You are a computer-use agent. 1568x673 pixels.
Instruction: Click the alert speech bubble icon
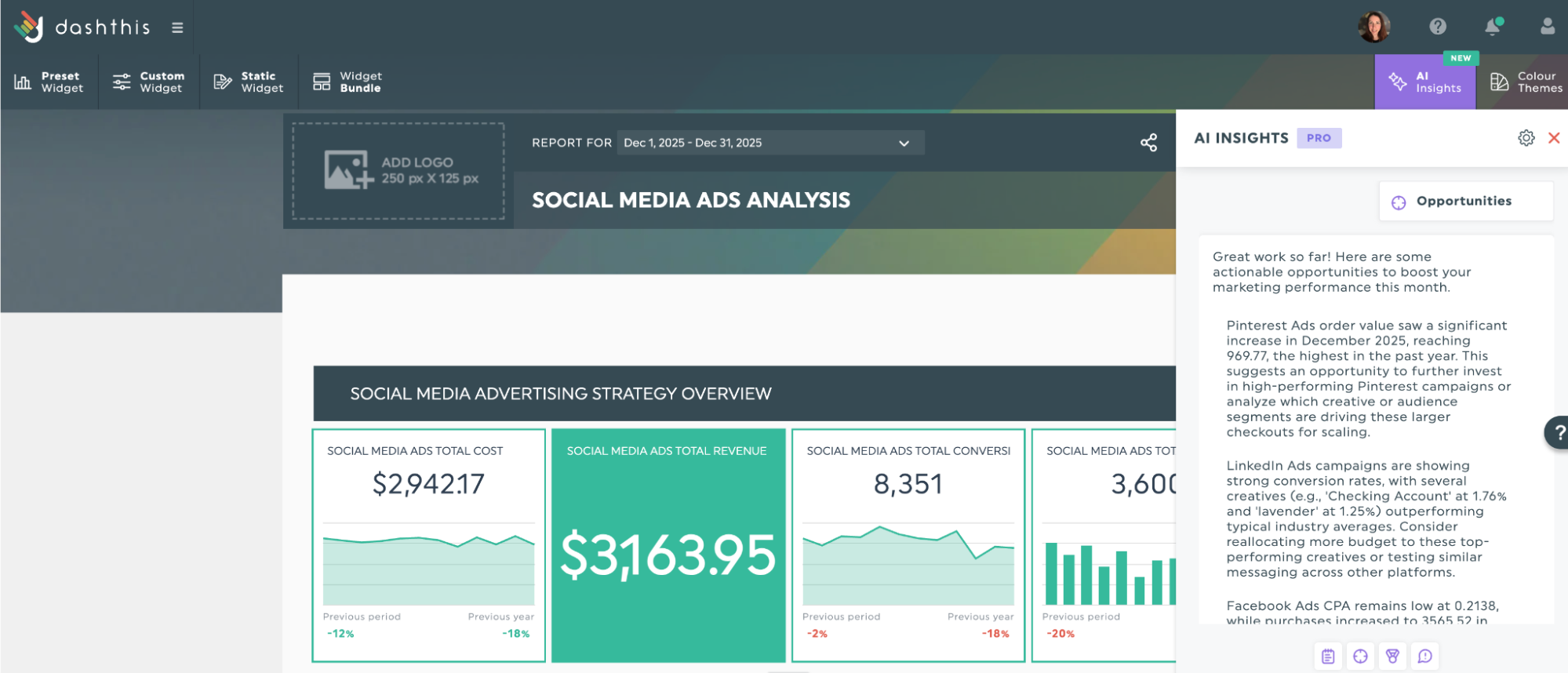pos(1425,656)
